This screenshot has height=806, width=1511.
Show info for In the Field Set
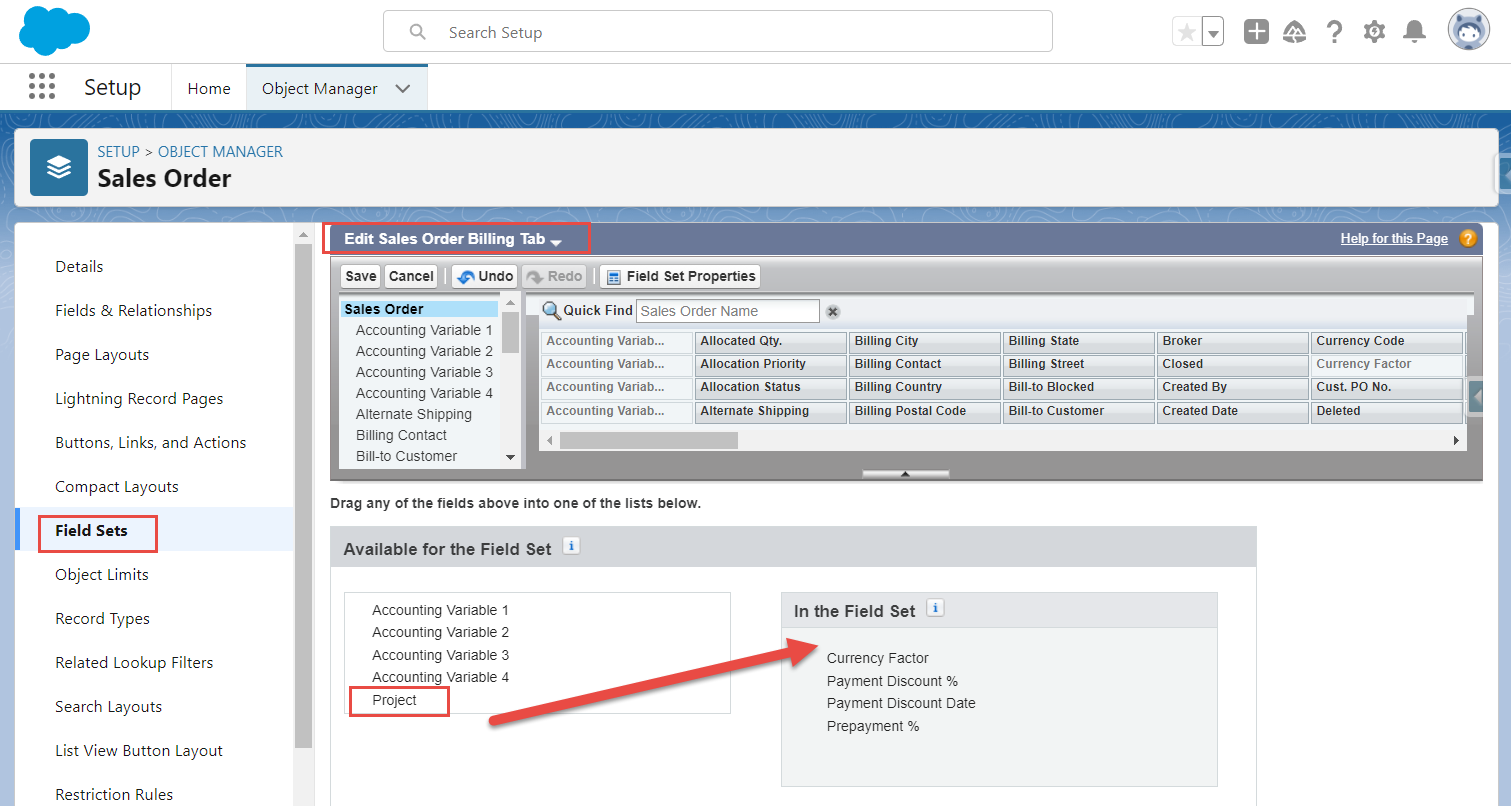click(935, 608)
